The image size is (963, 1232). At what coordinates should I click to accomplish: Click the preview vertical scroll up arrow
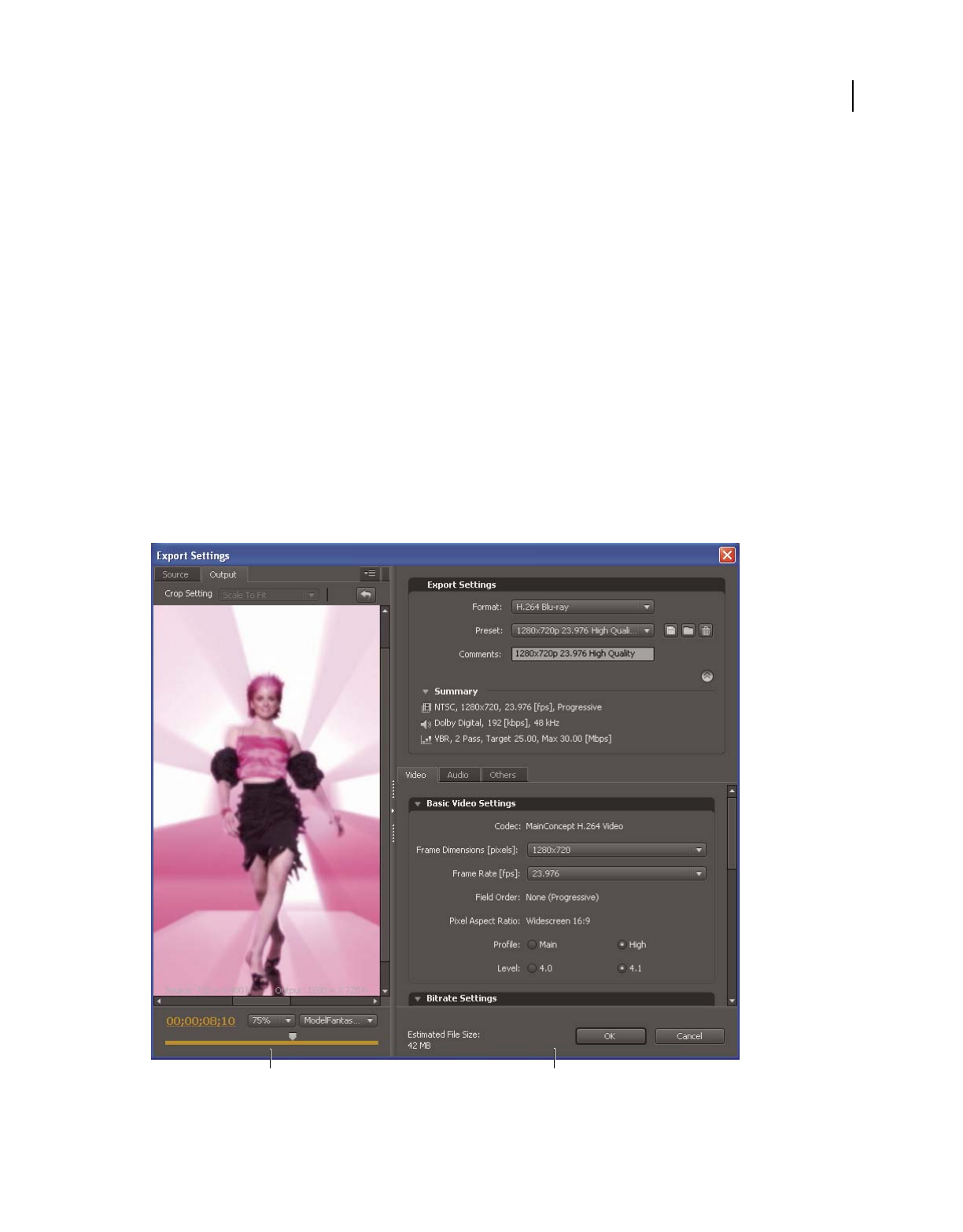[386, 610]
